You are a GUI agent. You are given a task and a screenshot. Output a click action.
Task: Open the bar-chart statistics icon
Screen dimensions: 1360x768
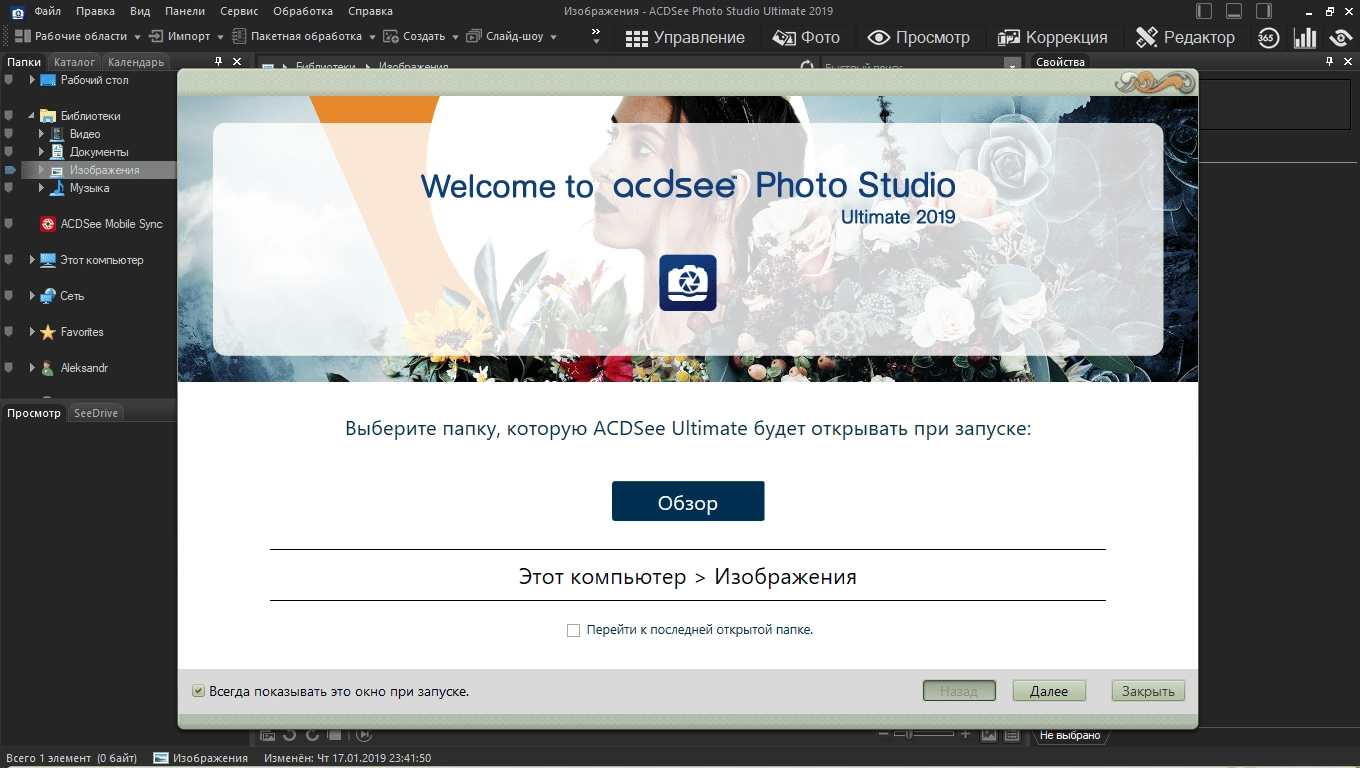point(1305,38)
